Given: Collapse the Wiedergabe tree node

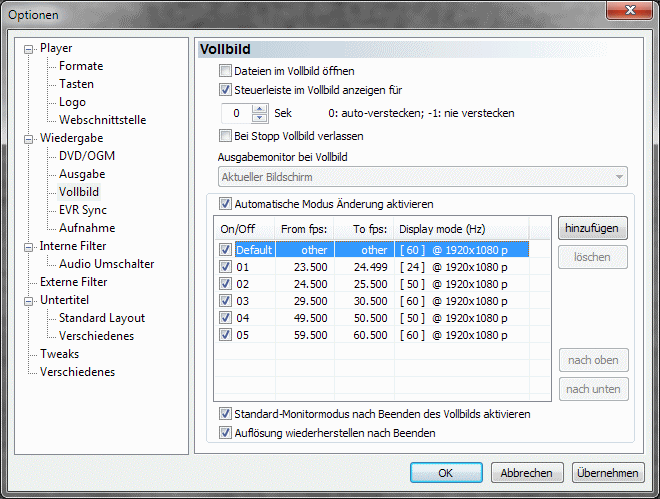Looking at the screenshot, I should click(28, 139).
